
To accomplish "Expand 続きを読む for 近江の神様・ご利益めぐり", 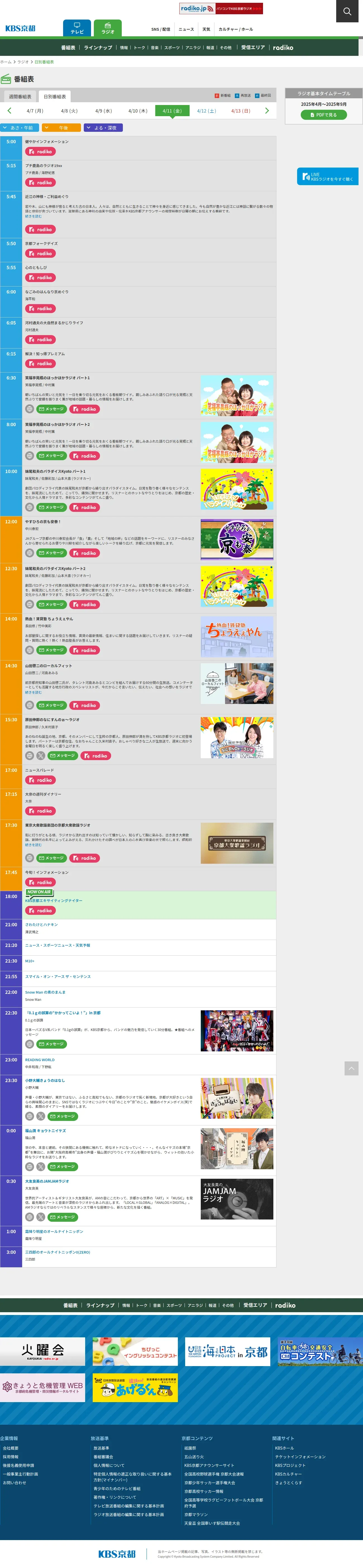I will (x=34, y=216).
